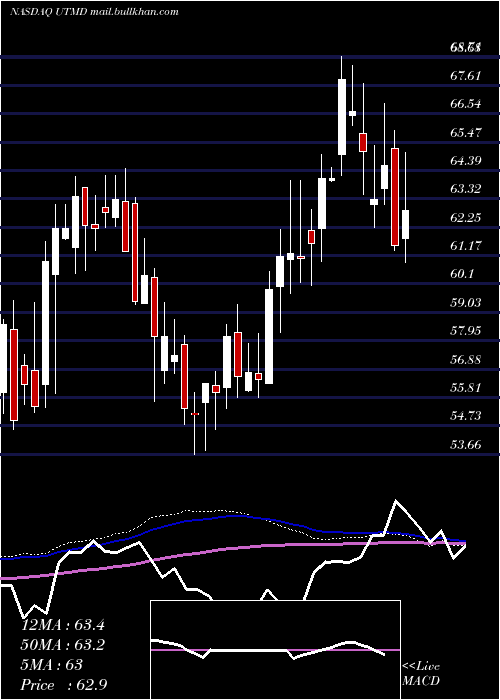Click the 50MA : 63.2 readout
This screenshot has width=500, height=700.
(63, 645)
